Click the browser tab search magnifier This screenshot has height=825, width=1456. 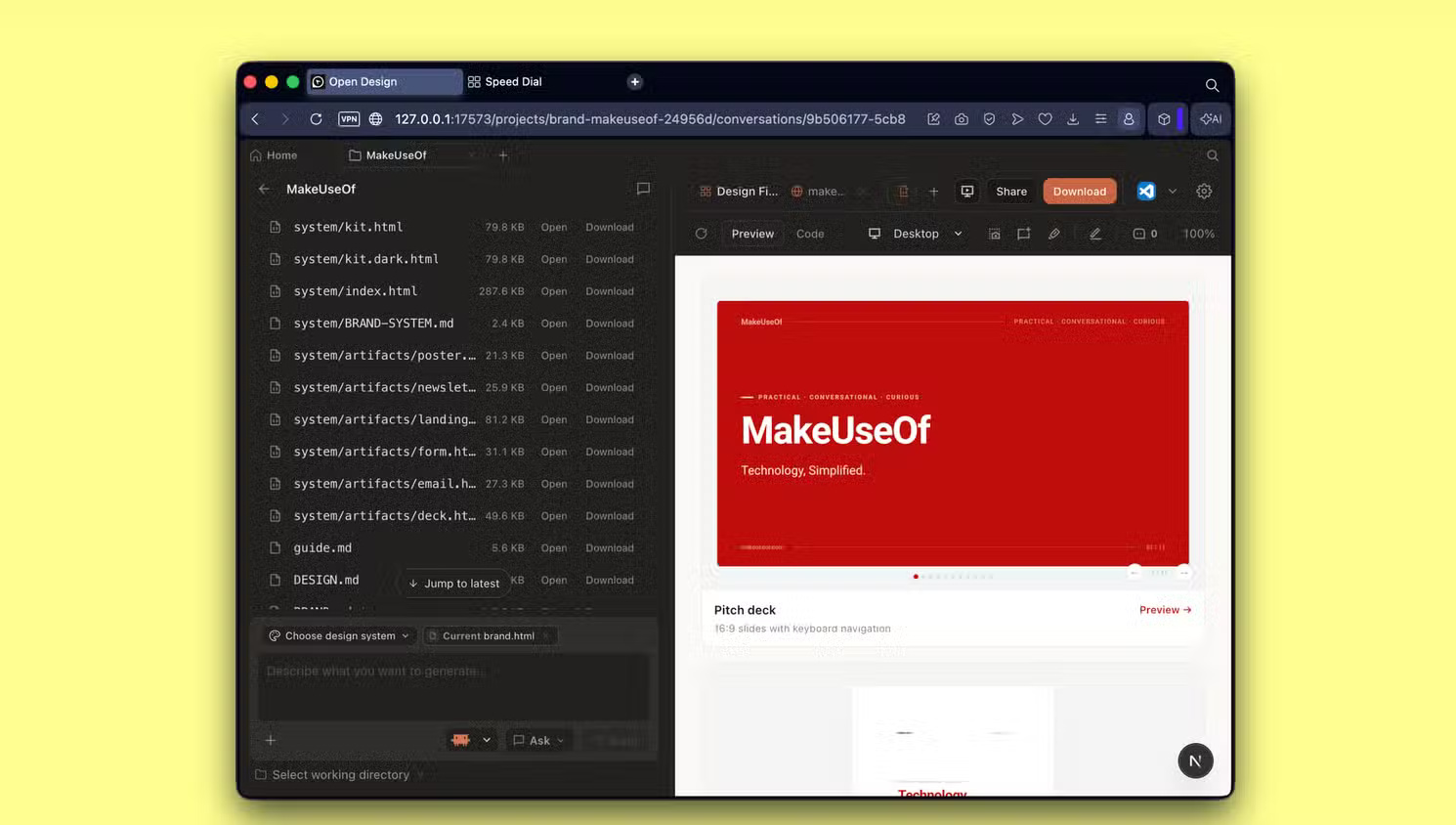pyautogui.click(x=1212, y=85)
